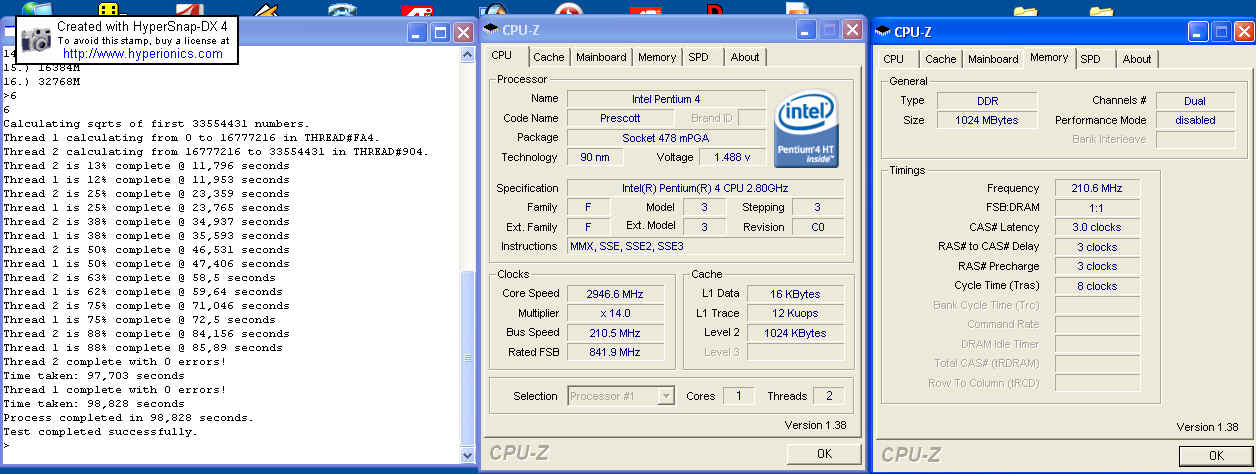The height and width of the screenshot is (474, 1256).
Task: Close the Processor CPU-Z window
Action: (852, 30)
